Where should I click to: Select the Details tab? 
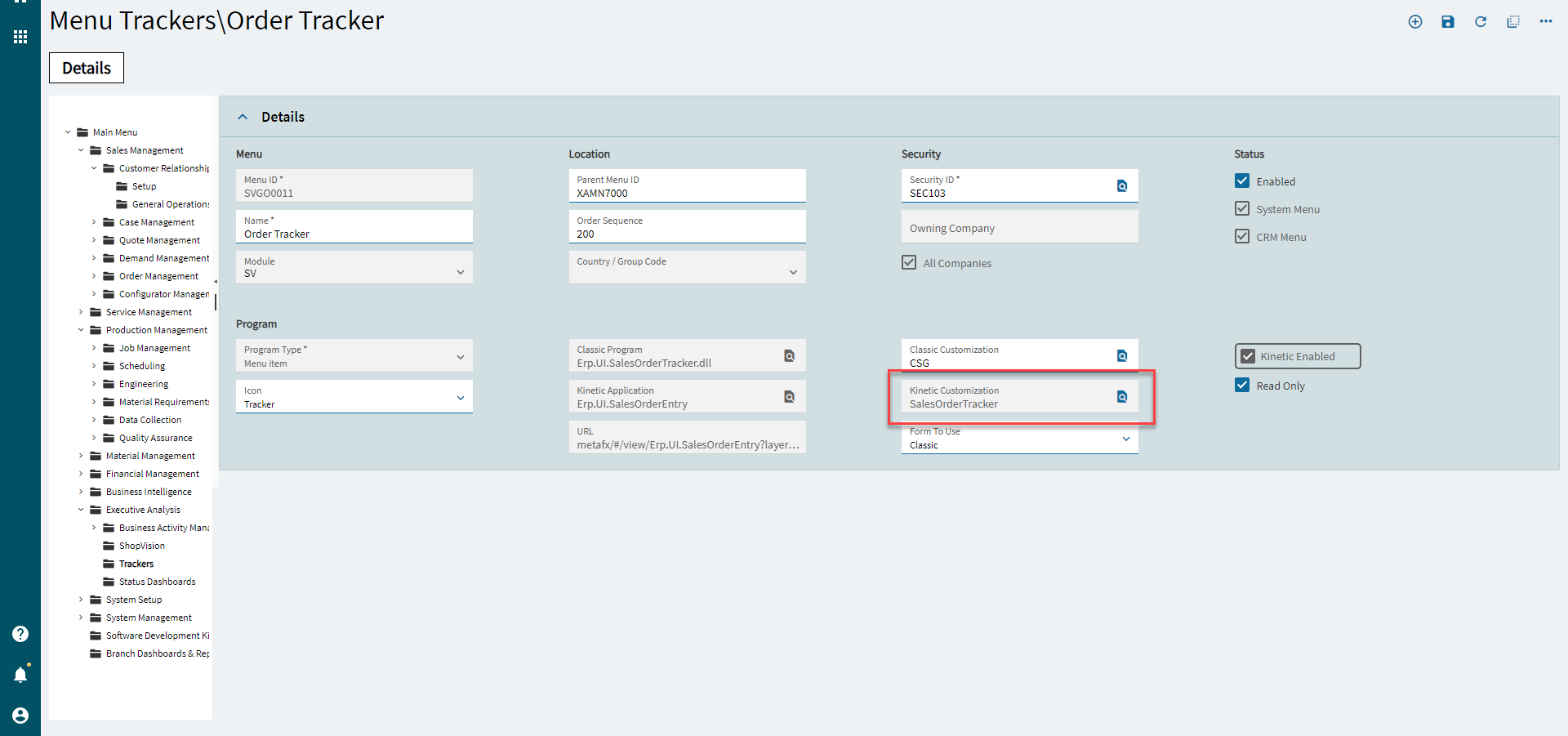(86, 68)
